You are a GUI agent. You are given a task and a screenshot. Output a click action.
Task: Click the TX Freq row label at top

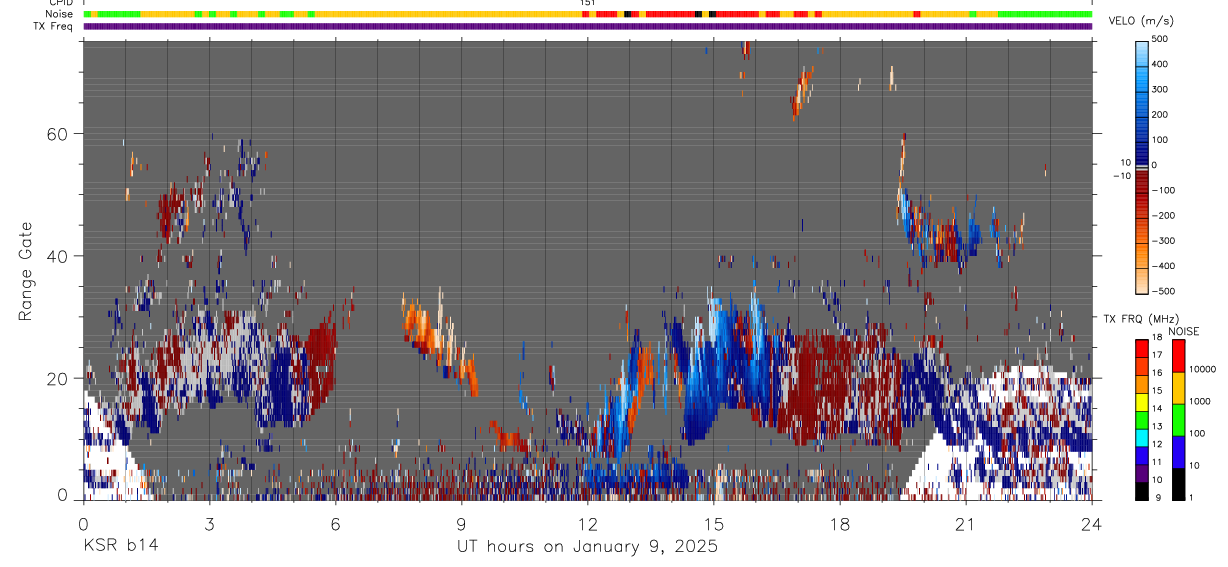[54, 26]
